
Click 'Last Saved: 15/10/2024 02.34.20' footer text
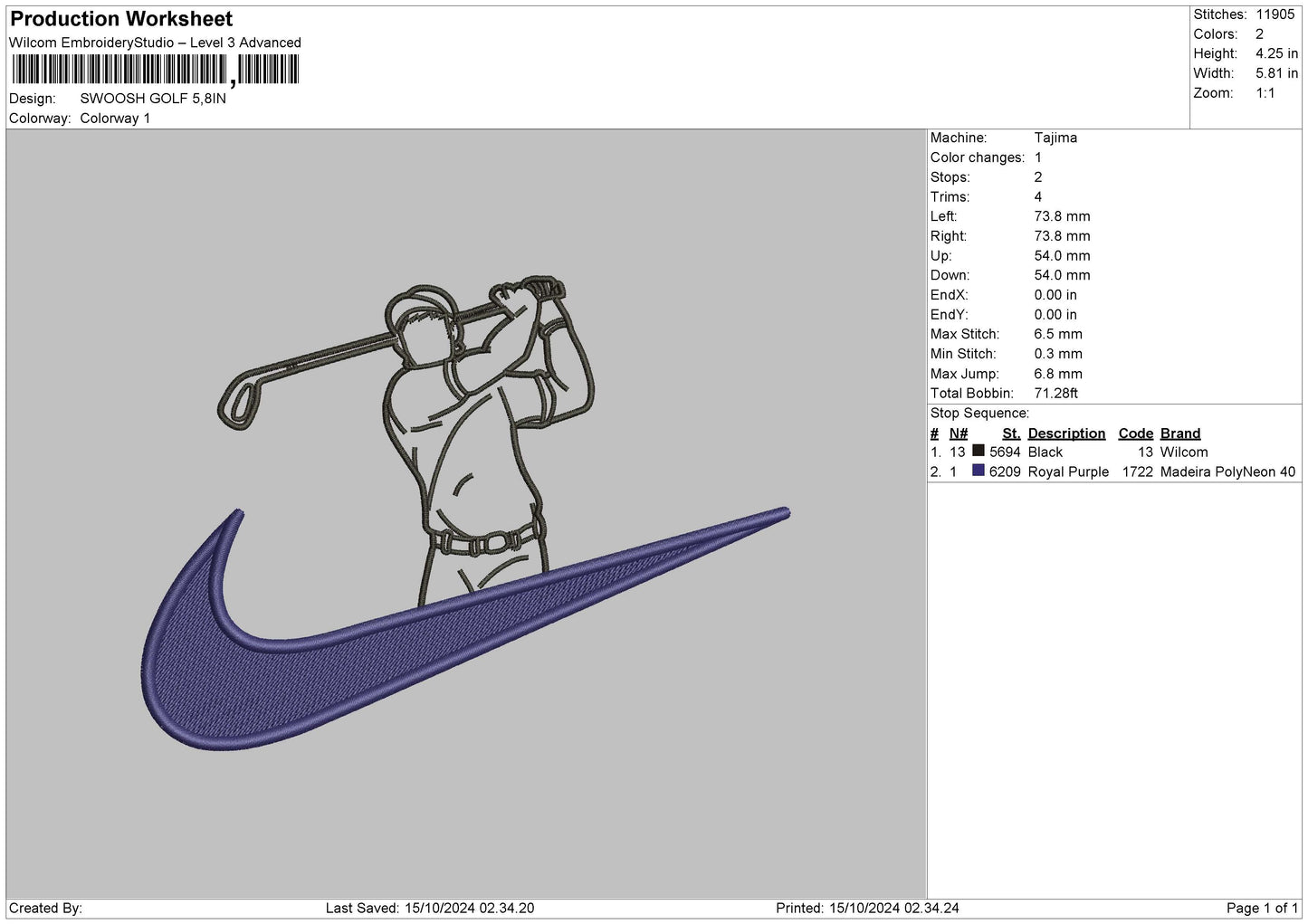[430, 909]
